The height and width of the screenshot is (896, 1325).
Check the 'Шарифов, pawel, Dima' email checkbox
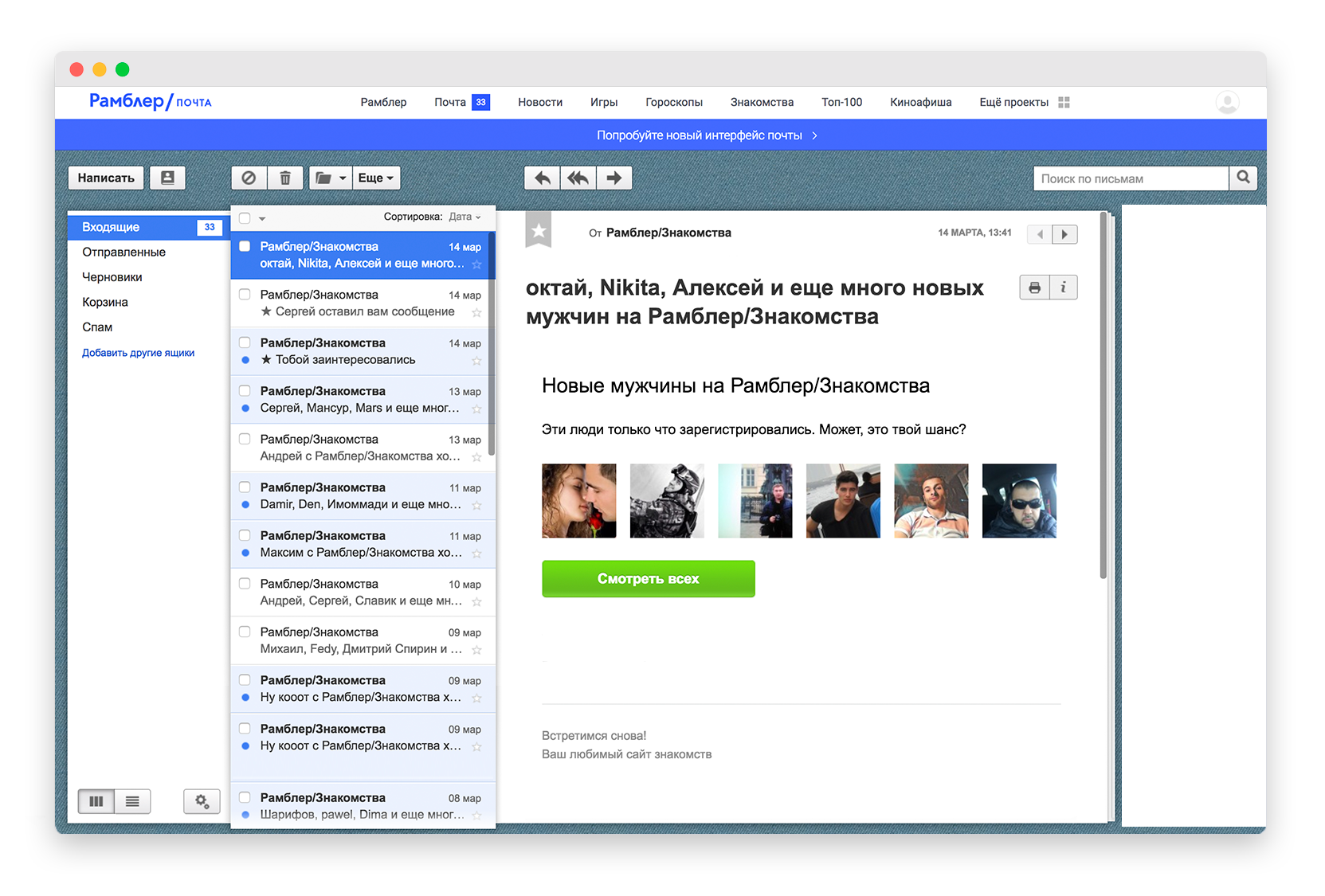coord(245,797)
